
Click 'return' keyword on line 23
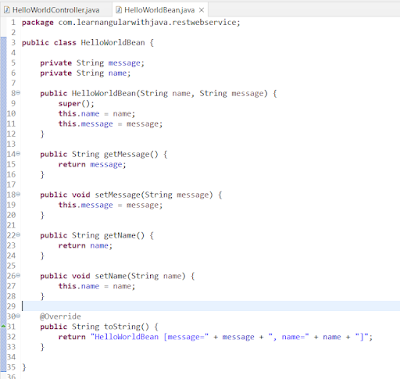click(72, 246)
